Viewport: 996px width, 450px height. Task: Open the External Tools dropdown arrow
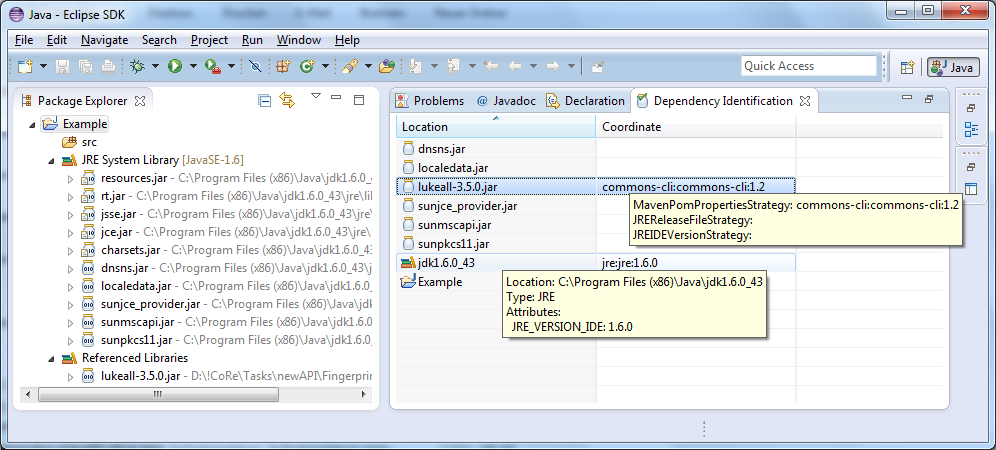point(231,66)
